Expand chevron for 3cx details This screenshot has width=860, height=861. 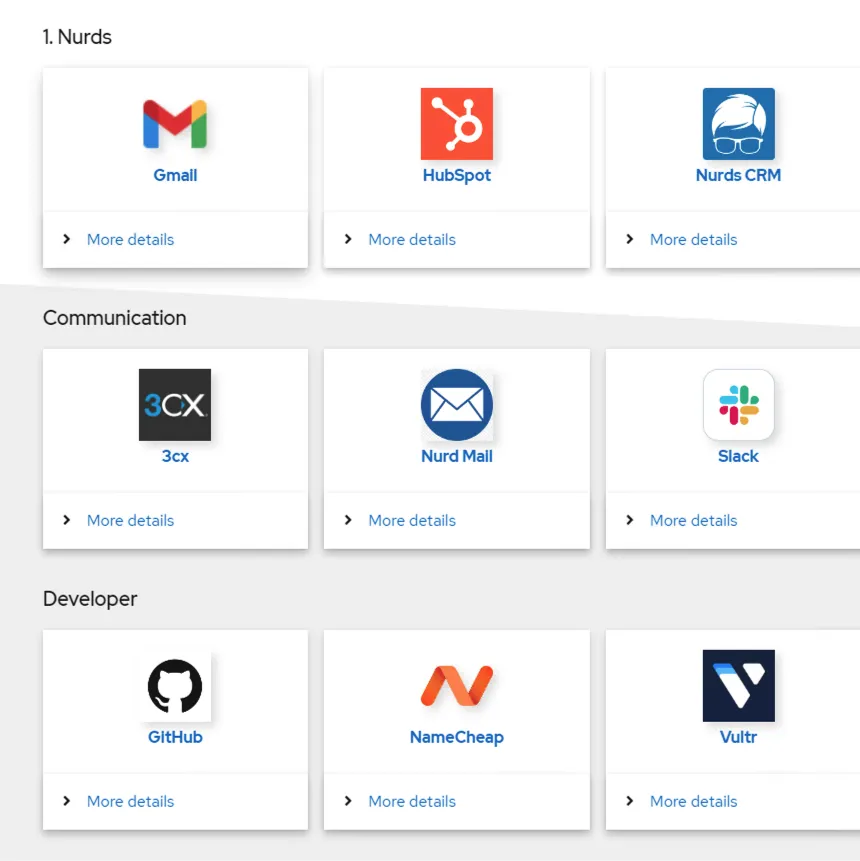pos(66,520)
